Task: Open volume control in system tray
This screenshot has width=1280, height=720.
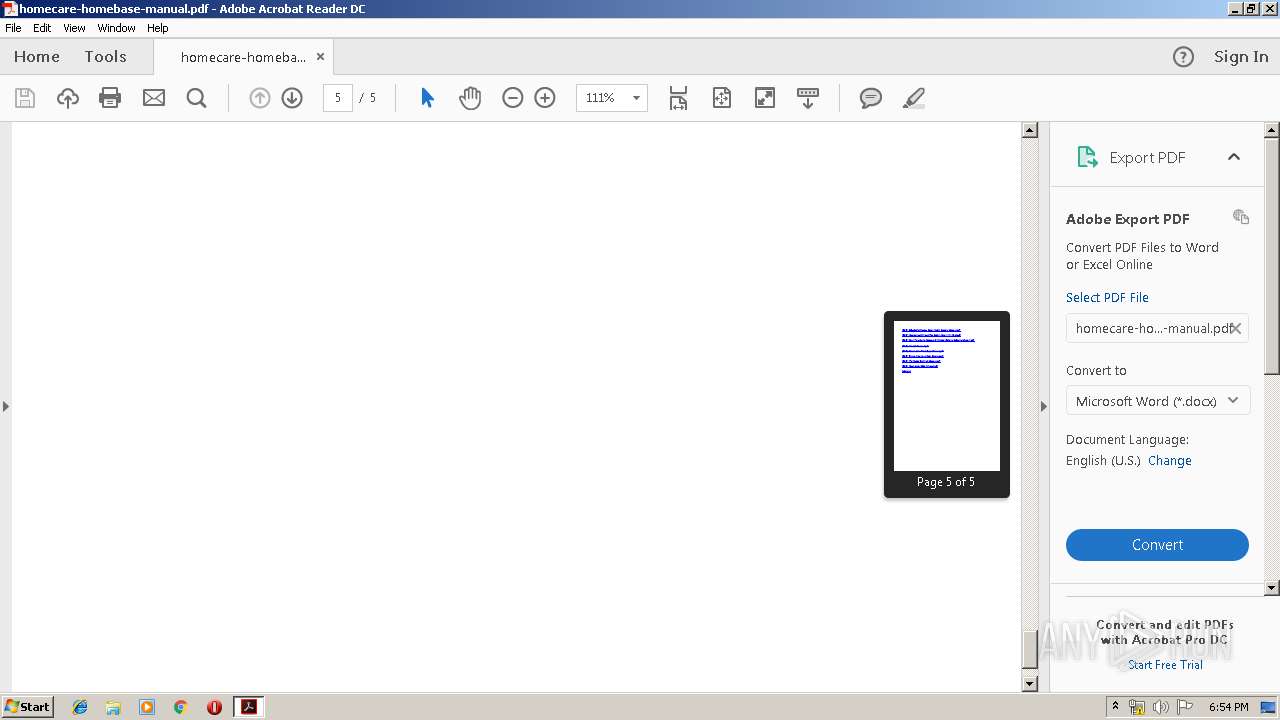Action: click(1160, 707)
